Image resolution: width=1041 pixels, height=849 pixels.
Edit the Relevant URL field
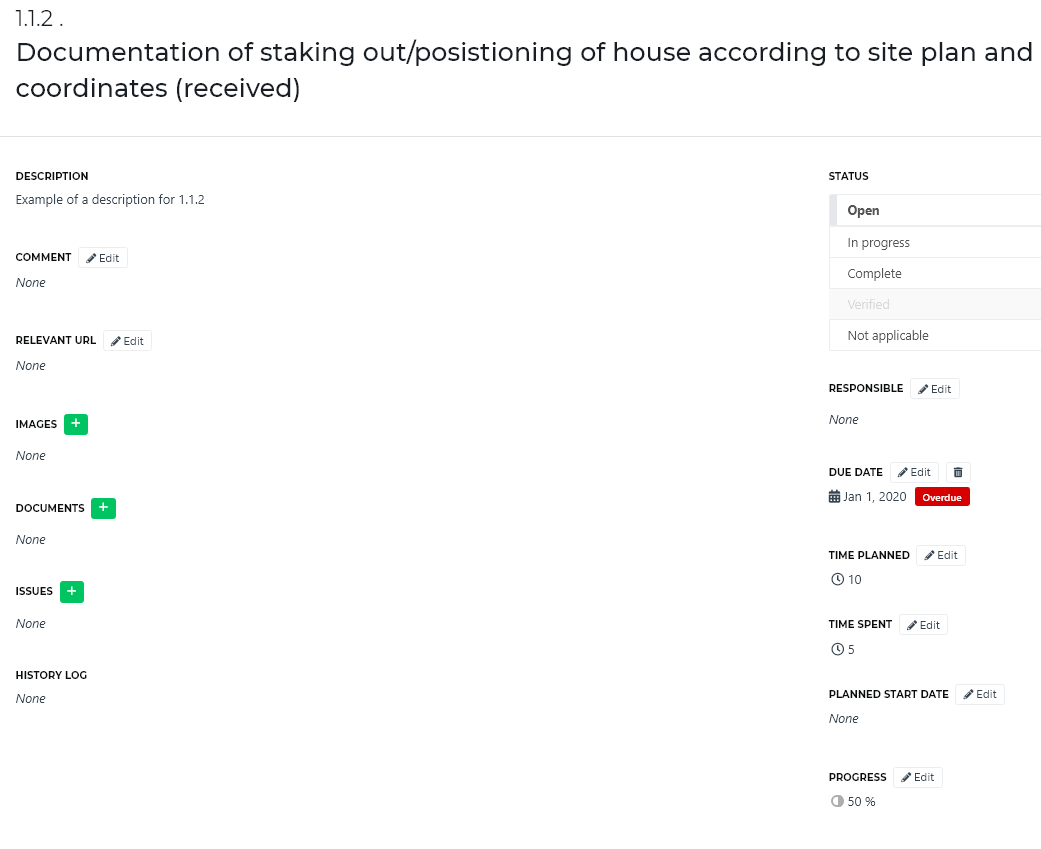coord(127,341)
